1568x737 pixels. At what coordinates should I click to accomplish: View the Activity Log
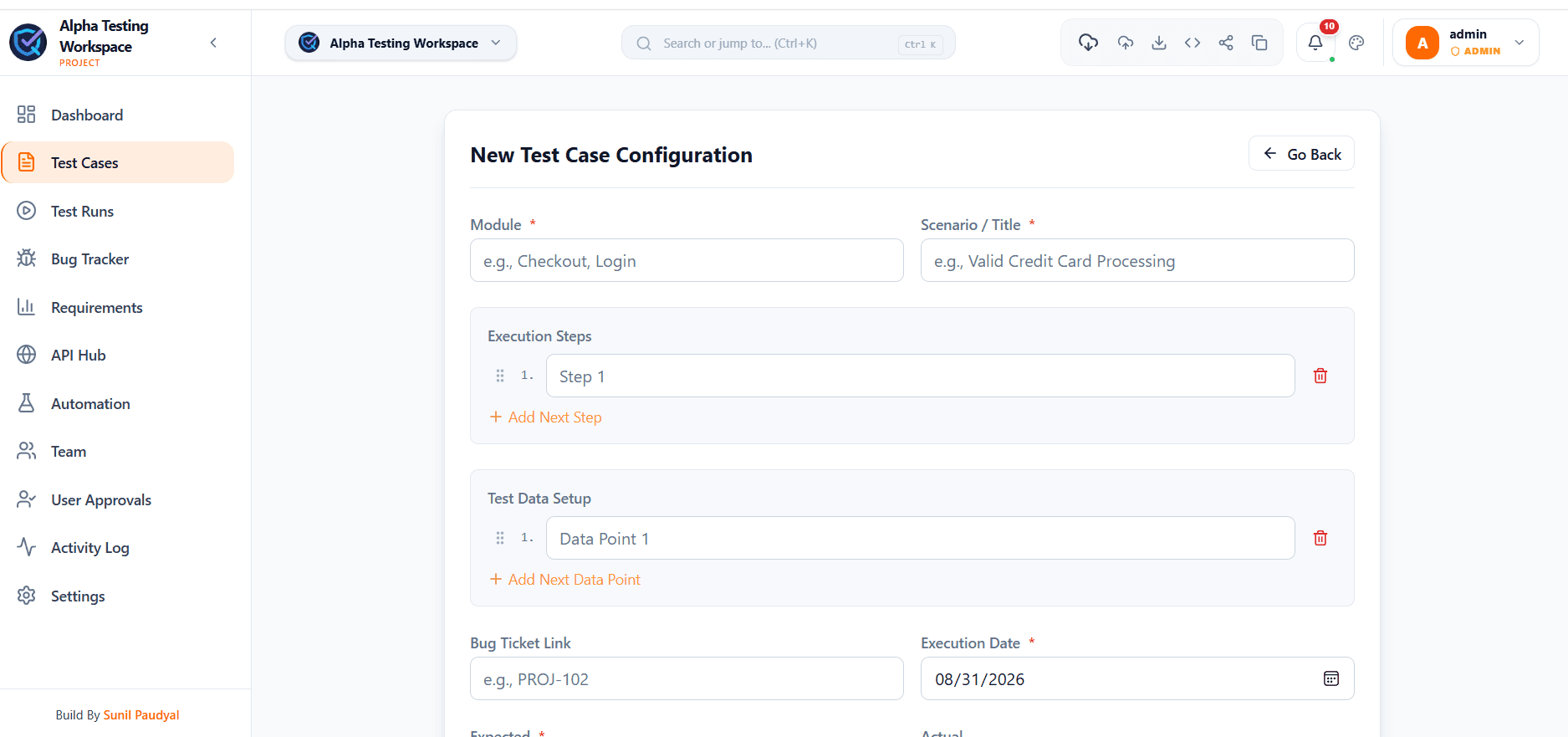118,547
